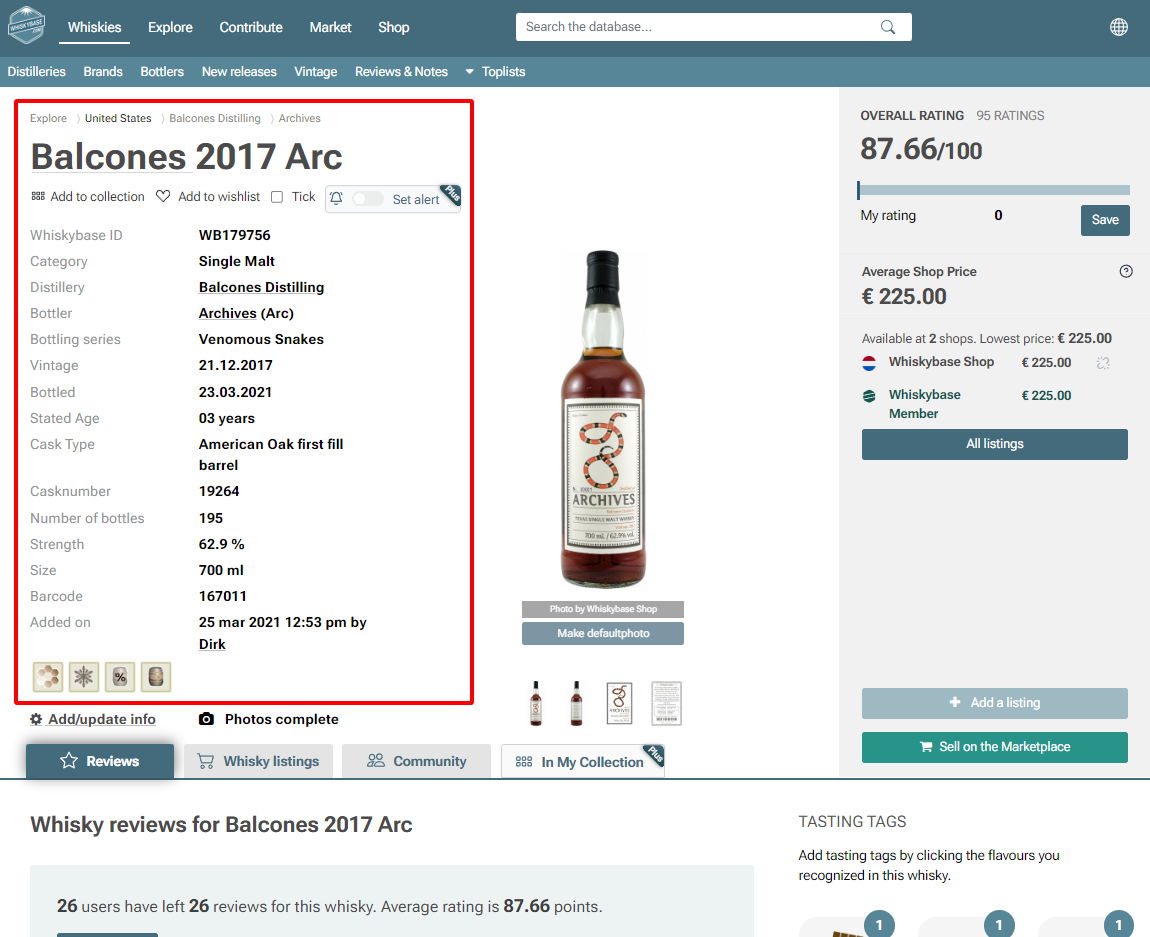1150x937 pixels.
Task: Click the main bottle photo
Action: tap(603, 419)
